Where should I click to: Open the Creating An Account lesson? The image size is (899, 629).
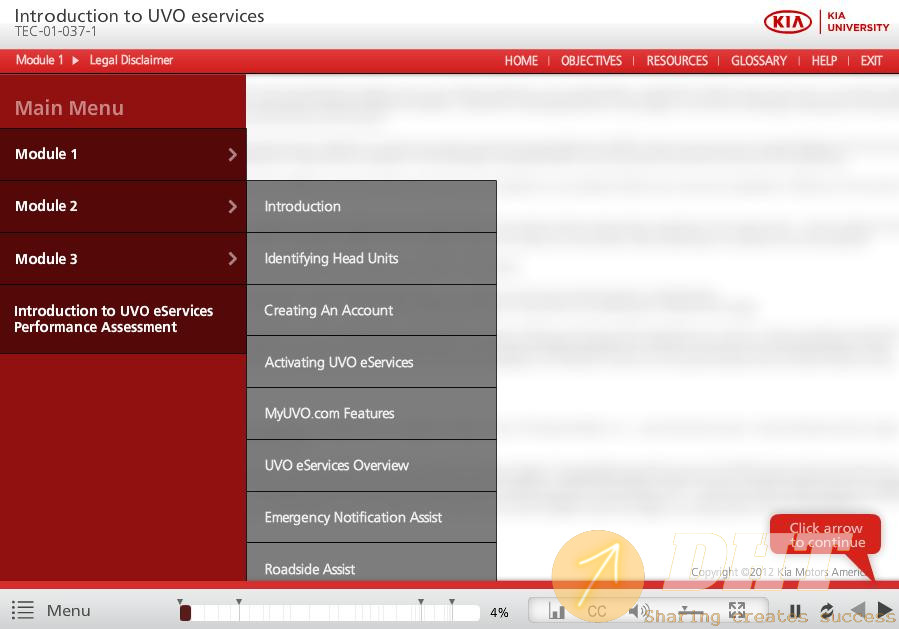point(372,310)
